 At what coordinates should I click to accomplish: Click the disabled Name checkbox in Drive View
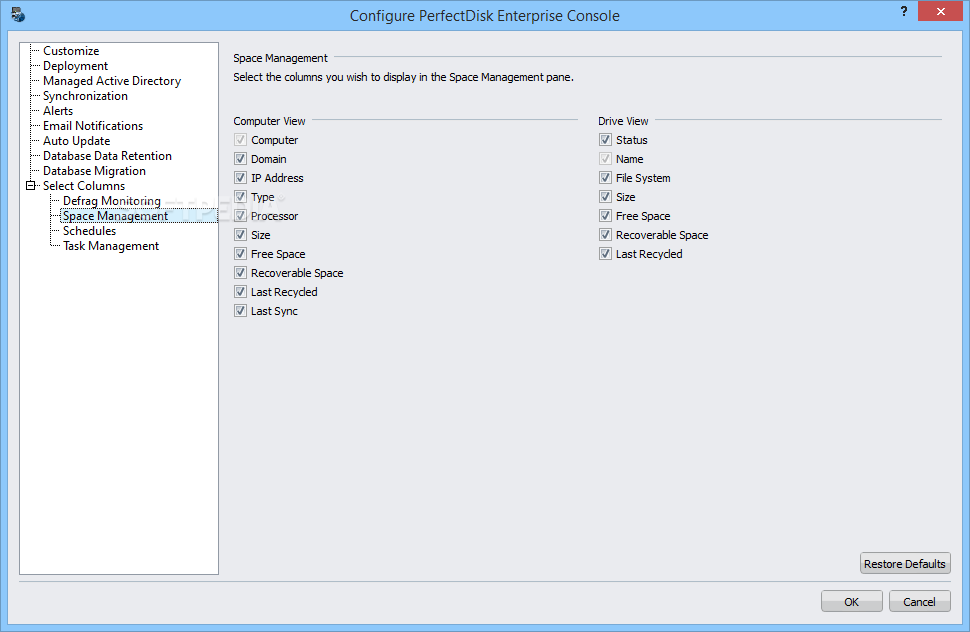click(x=606, y=159)
